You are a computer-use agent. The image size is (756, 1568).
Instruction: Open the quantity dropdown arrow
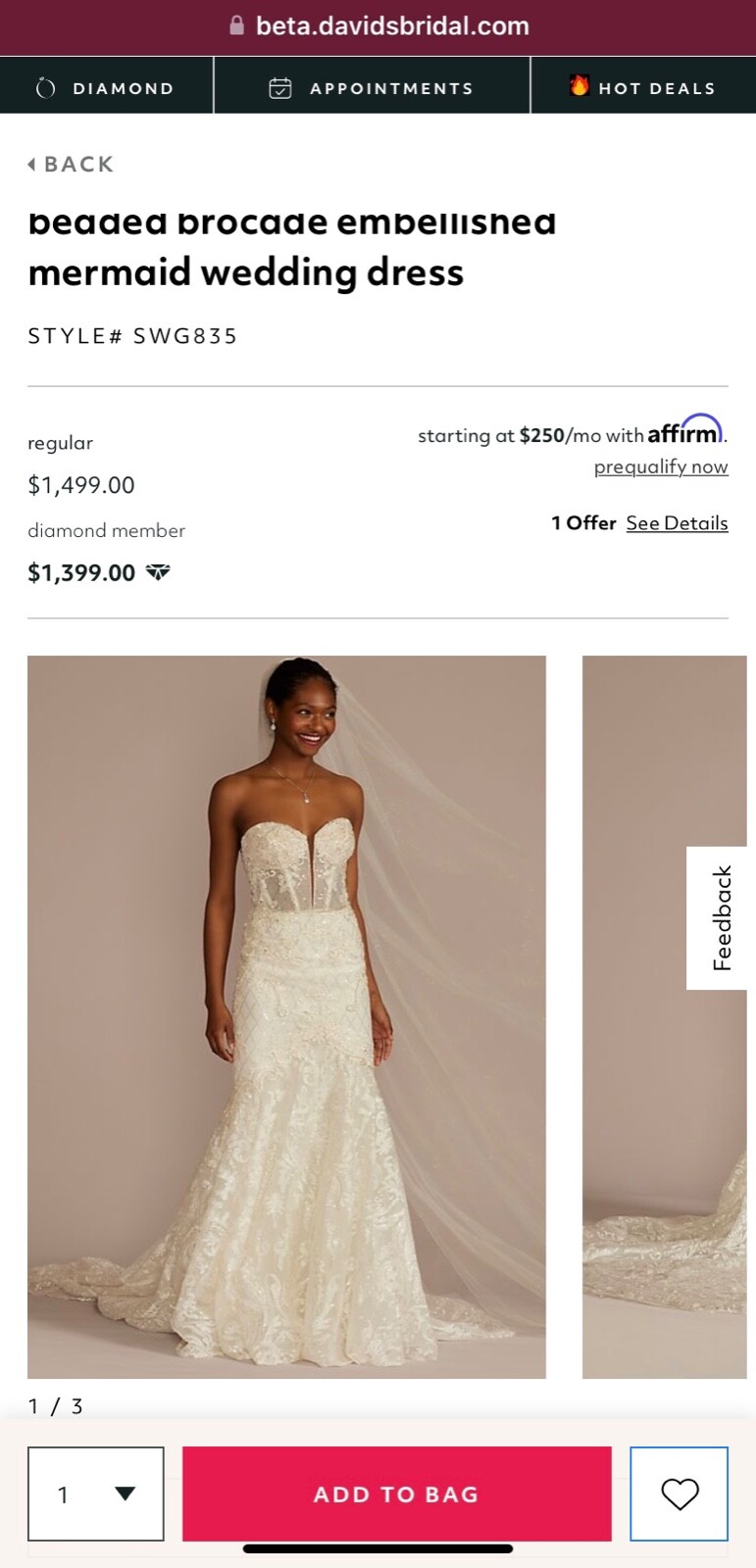coord(125,1494)
